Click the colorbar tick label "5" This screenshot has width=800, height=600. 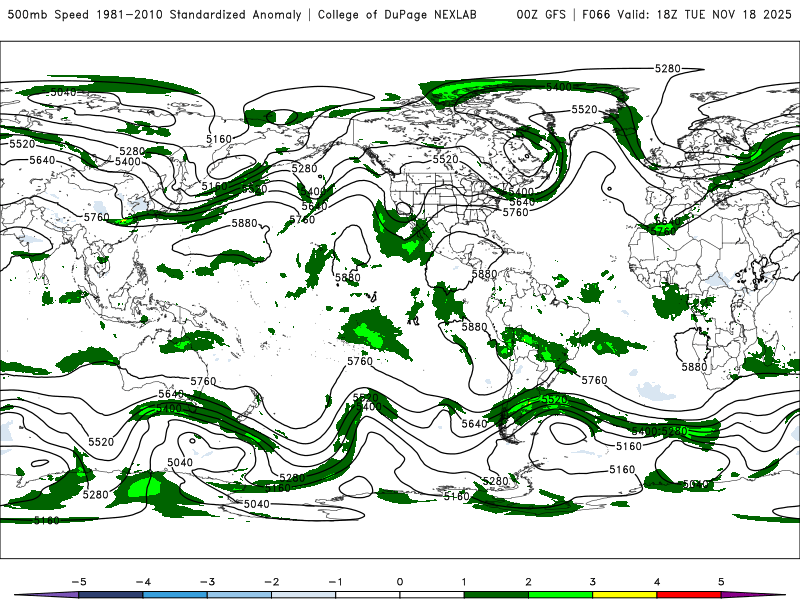pos(721,582)
